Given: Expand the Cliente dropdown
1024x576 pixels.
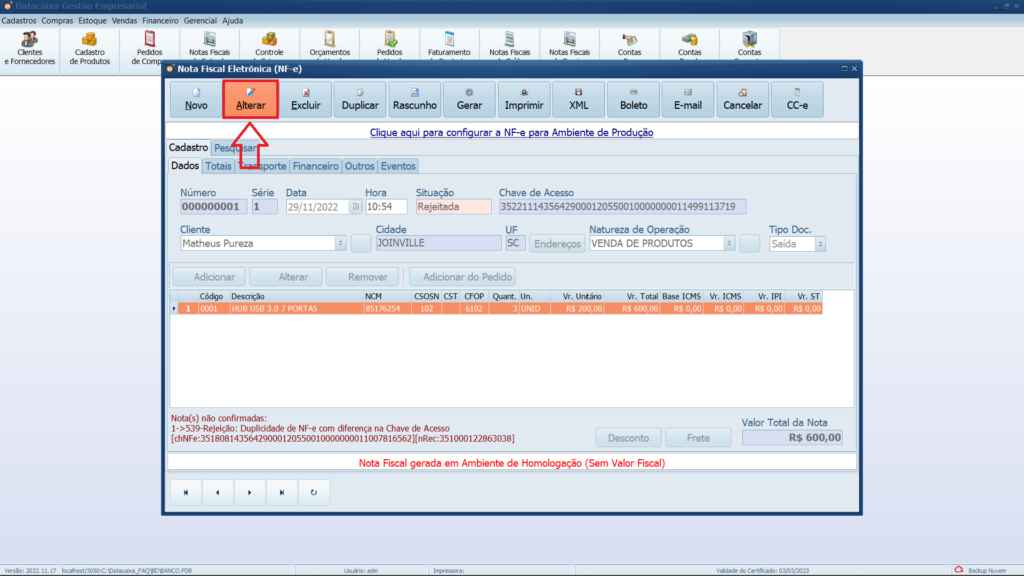Looking at the screenshot, I should (340, 243).
